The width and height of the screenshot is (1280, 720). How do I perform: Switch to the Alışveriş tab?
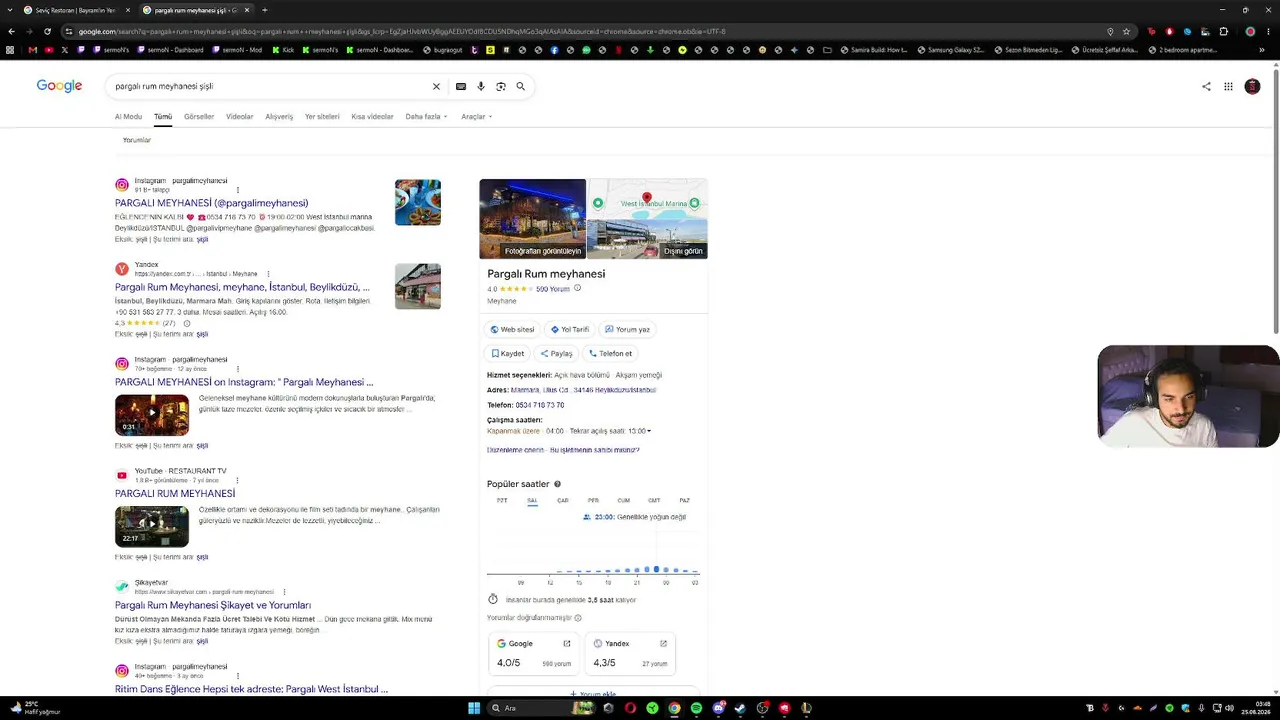tap(279, 117)
